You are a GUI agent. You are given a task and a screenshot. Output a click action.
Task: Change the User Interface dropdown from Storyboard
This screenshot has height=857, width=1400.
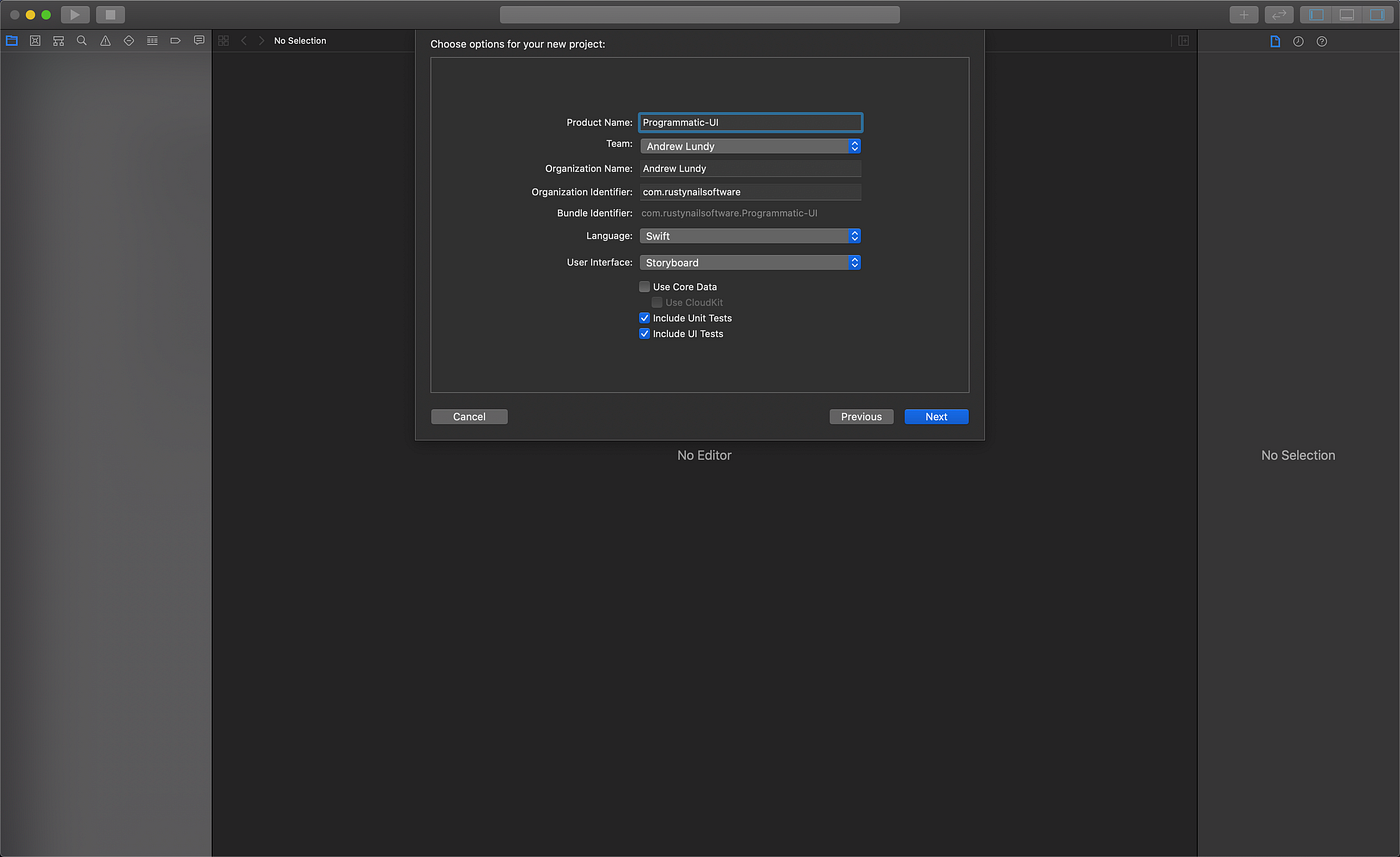(750, 262)
